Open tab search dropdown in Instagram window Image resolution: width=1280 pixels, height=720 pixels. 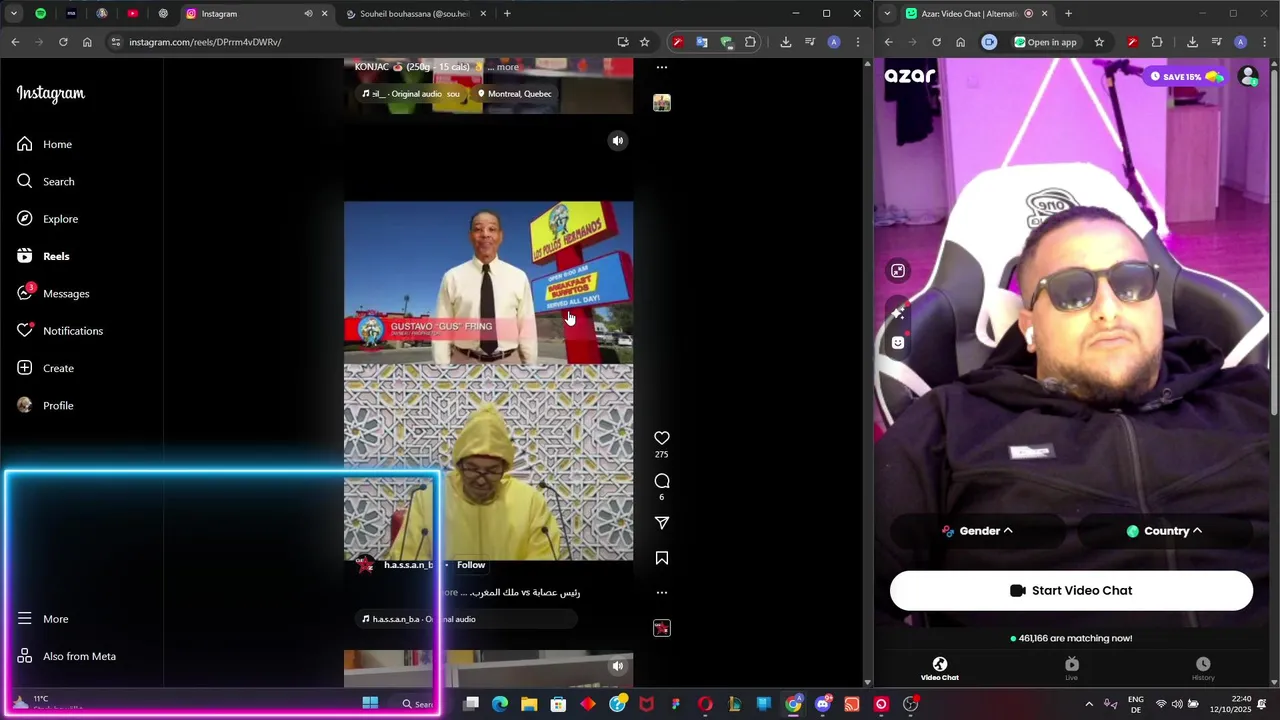tap(14, 14)
